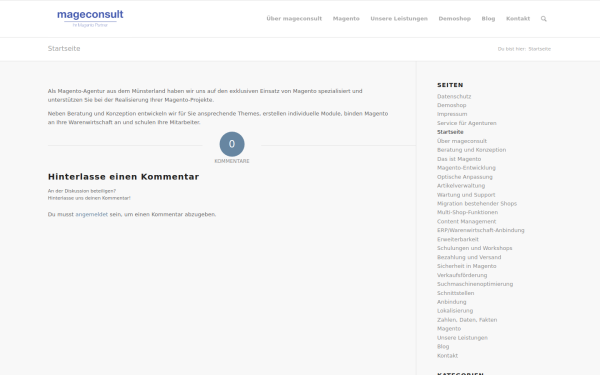Open Magento-Entwicklung sidebar link
The image size is (600, 375).
pyautogui.click(x=466, y=168)
